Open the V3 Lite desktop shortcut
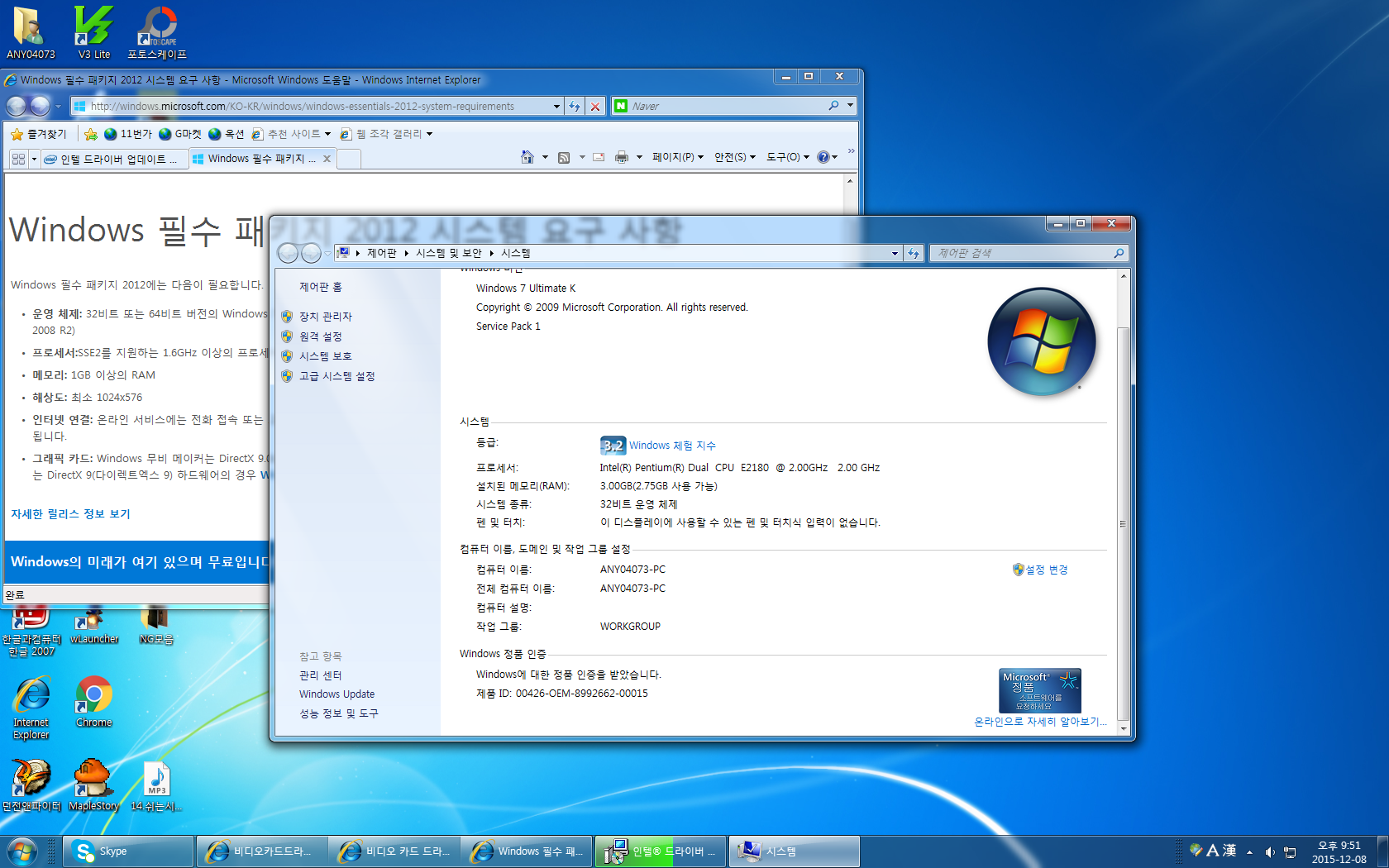The image size is (1389, 868). click(x=93, y=33)
